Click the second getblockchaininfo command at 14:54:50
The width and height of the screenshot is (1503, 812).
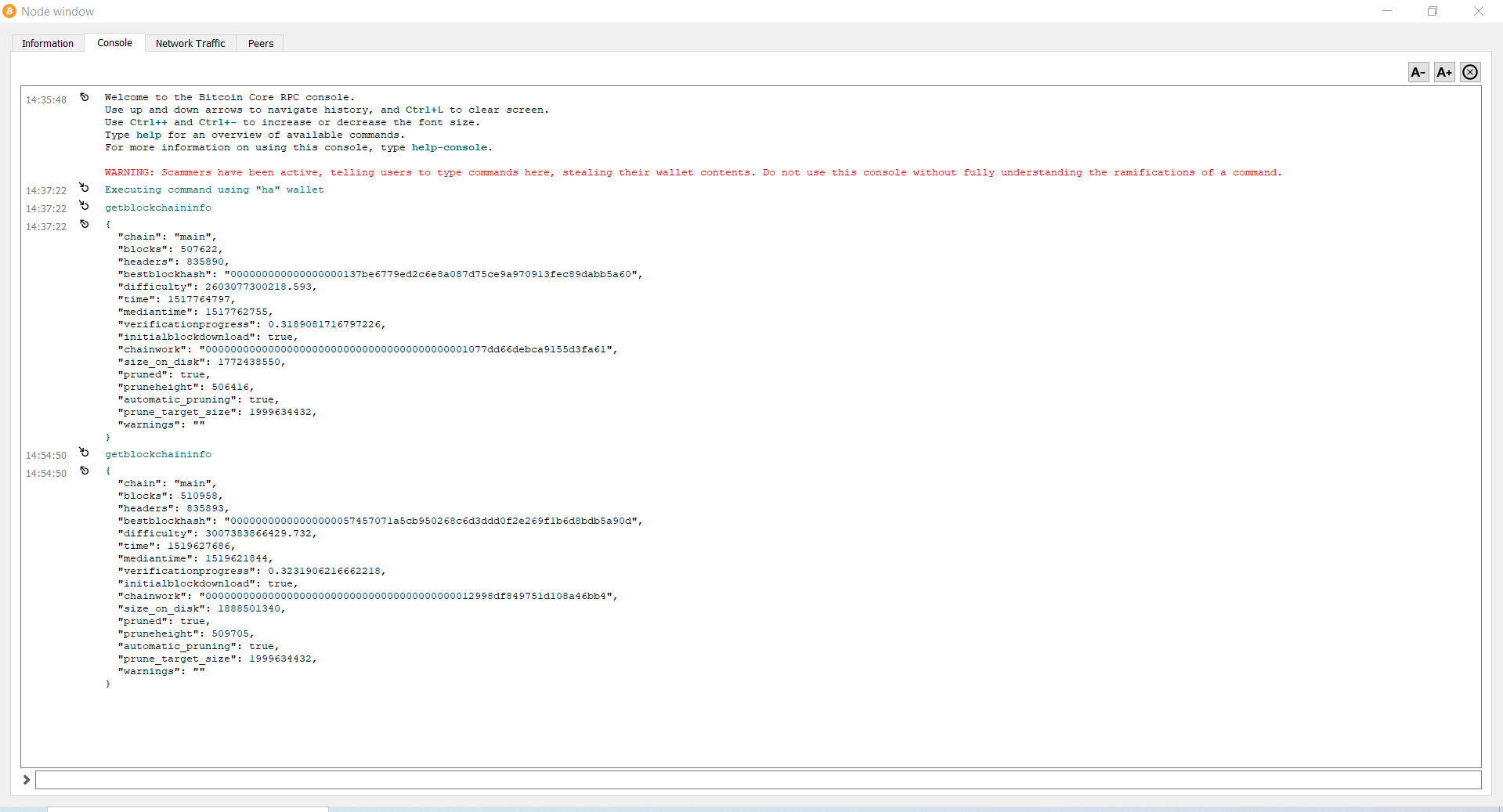pos(158,454)
